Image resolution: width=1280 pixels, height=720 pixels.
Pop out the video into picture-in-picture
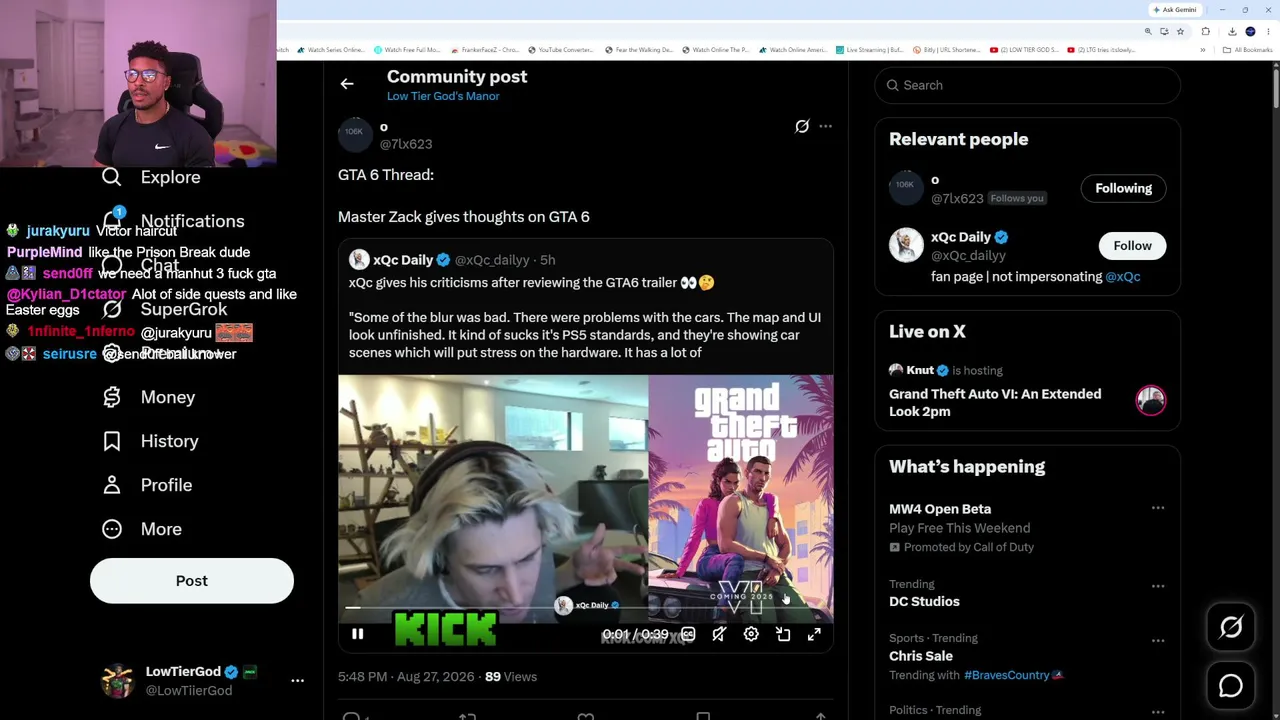(x=783, y=634)
